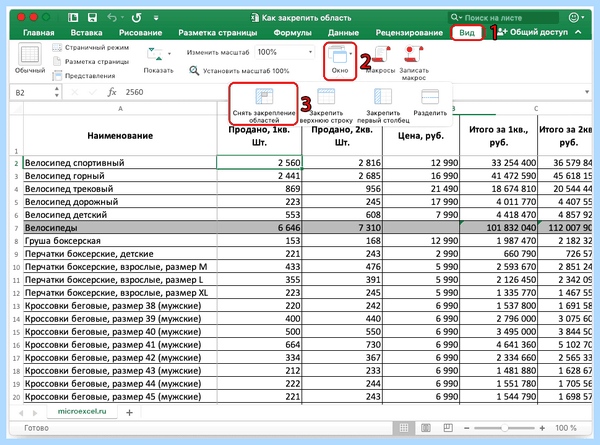Click the Записать макрос icon
600x445 pixels.
414,62
